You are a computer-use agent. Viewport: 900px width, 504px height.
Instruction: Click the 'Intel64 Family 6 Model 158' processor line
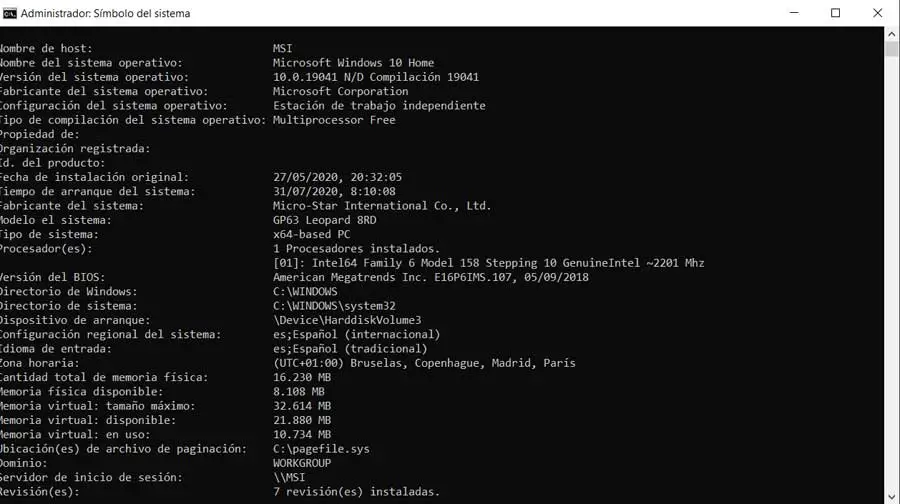click(x=488, y=263)
